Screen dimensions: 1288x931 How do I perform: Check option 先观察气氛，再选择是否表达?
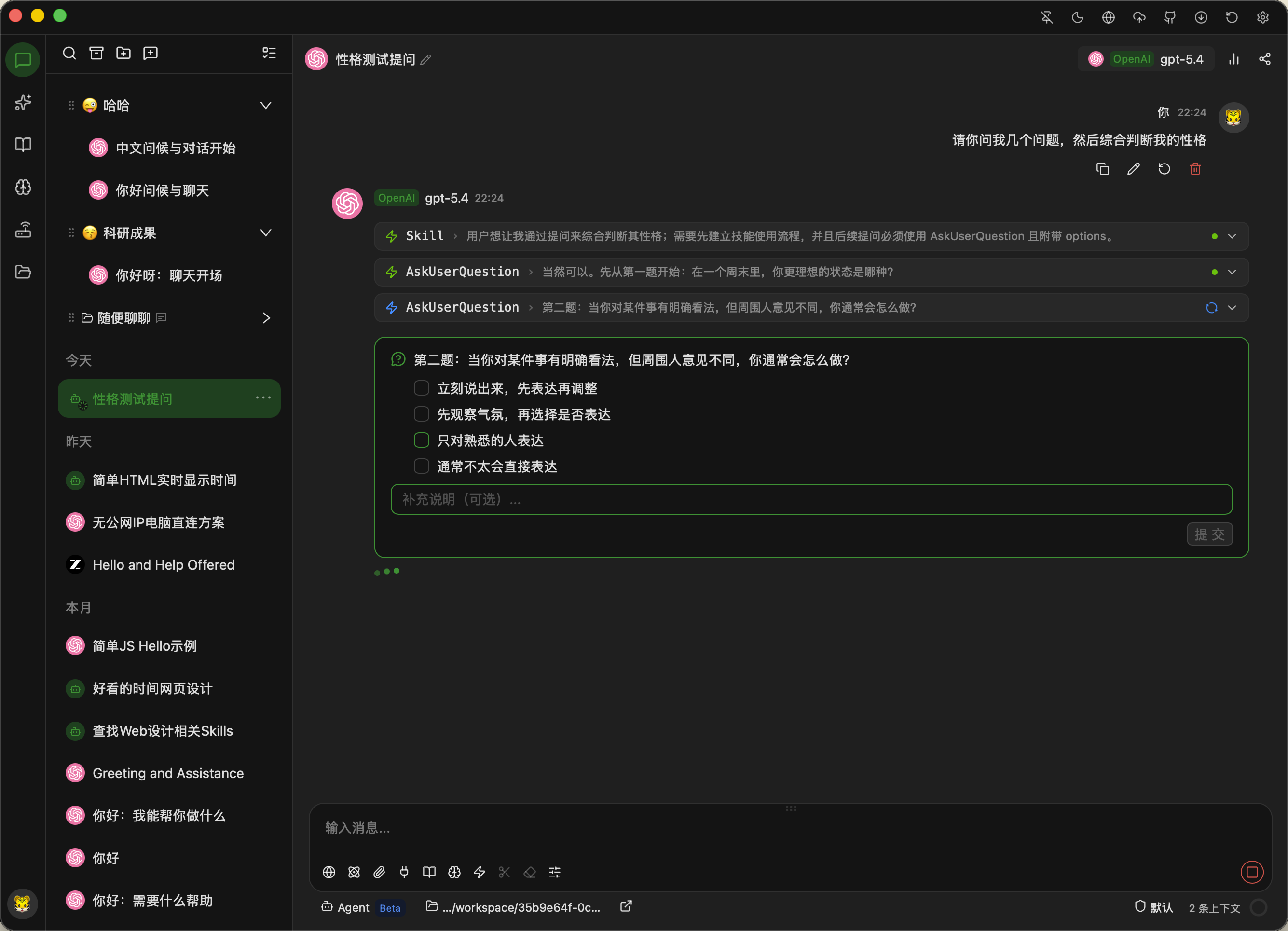click(x=422, y=414)
